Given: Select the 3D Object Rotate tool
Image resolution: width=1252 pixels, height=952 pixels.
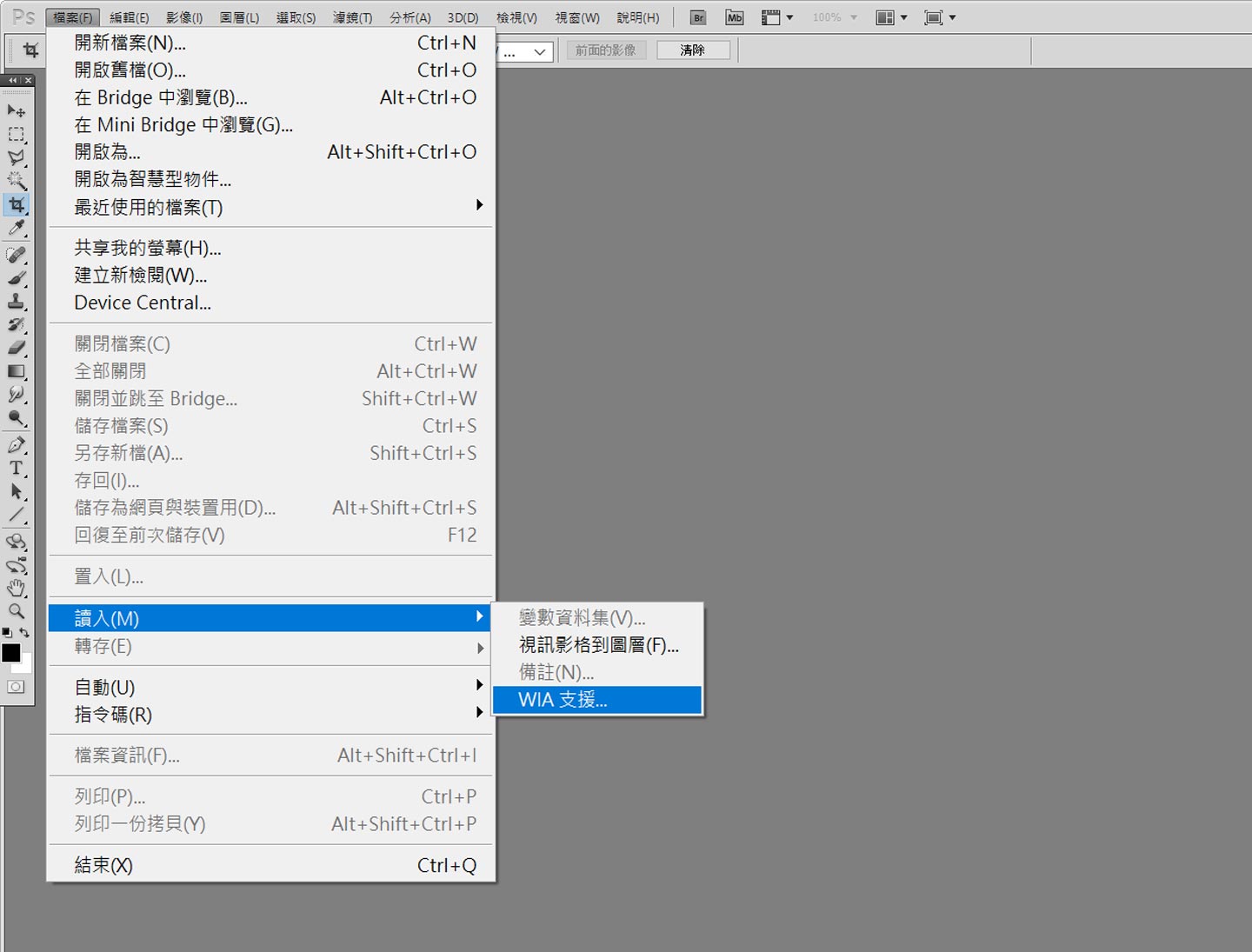Looking at the screenshot, I should 17,542.
